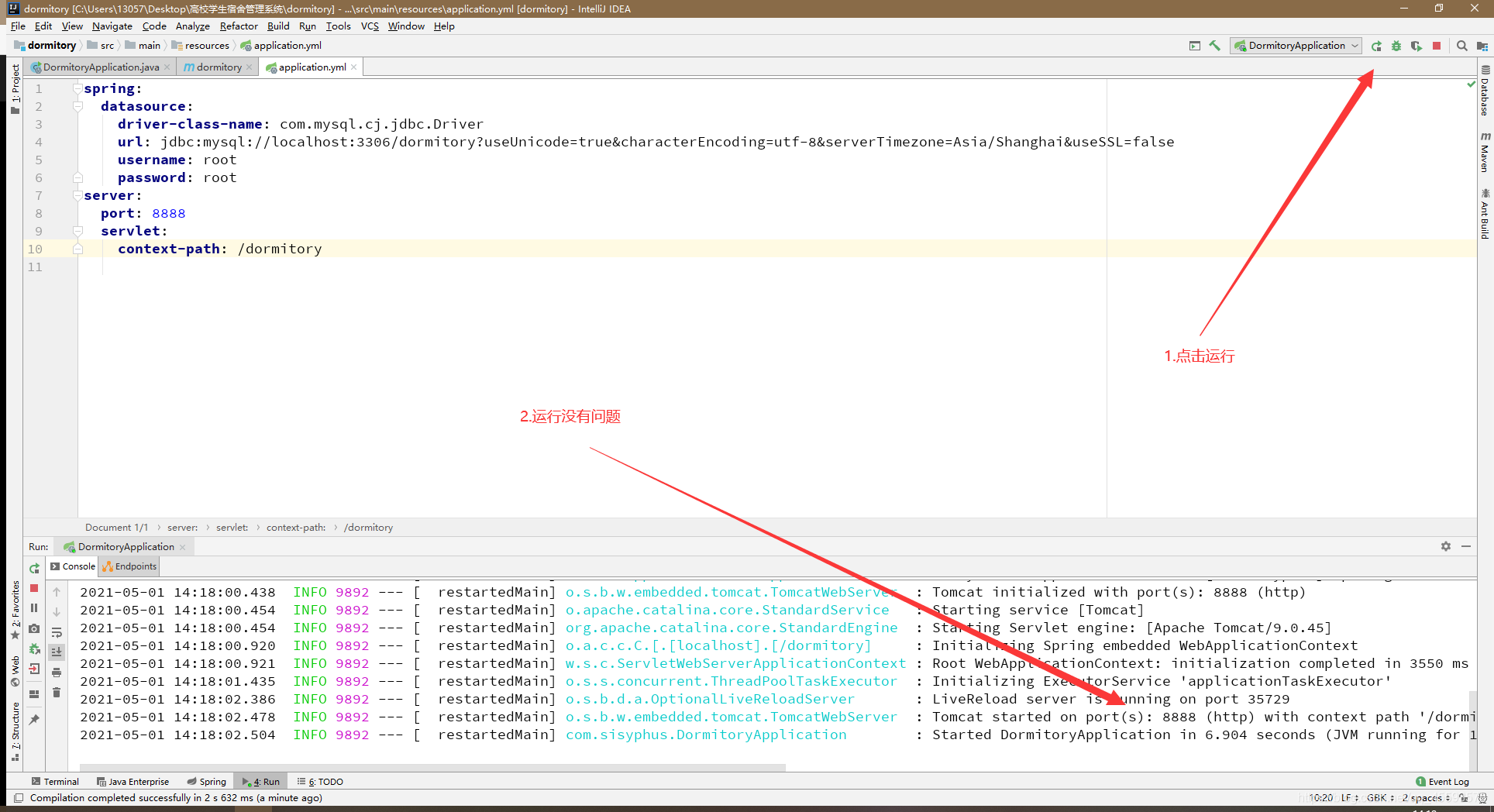Open the Event Log
This screenshot has height=812, width=1494.
(x=1442, y=782)
